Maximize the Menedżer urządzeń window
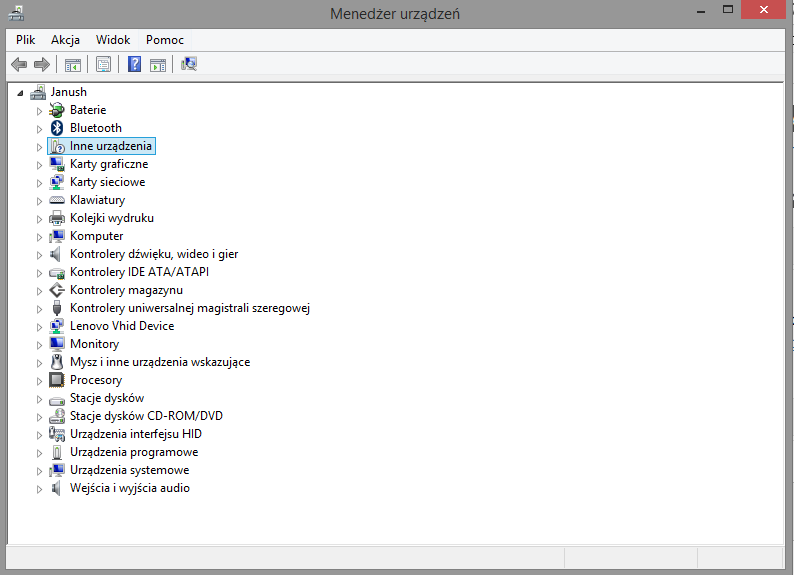The width and height of the screenshot is (794, 575). (x=728, y=10)
